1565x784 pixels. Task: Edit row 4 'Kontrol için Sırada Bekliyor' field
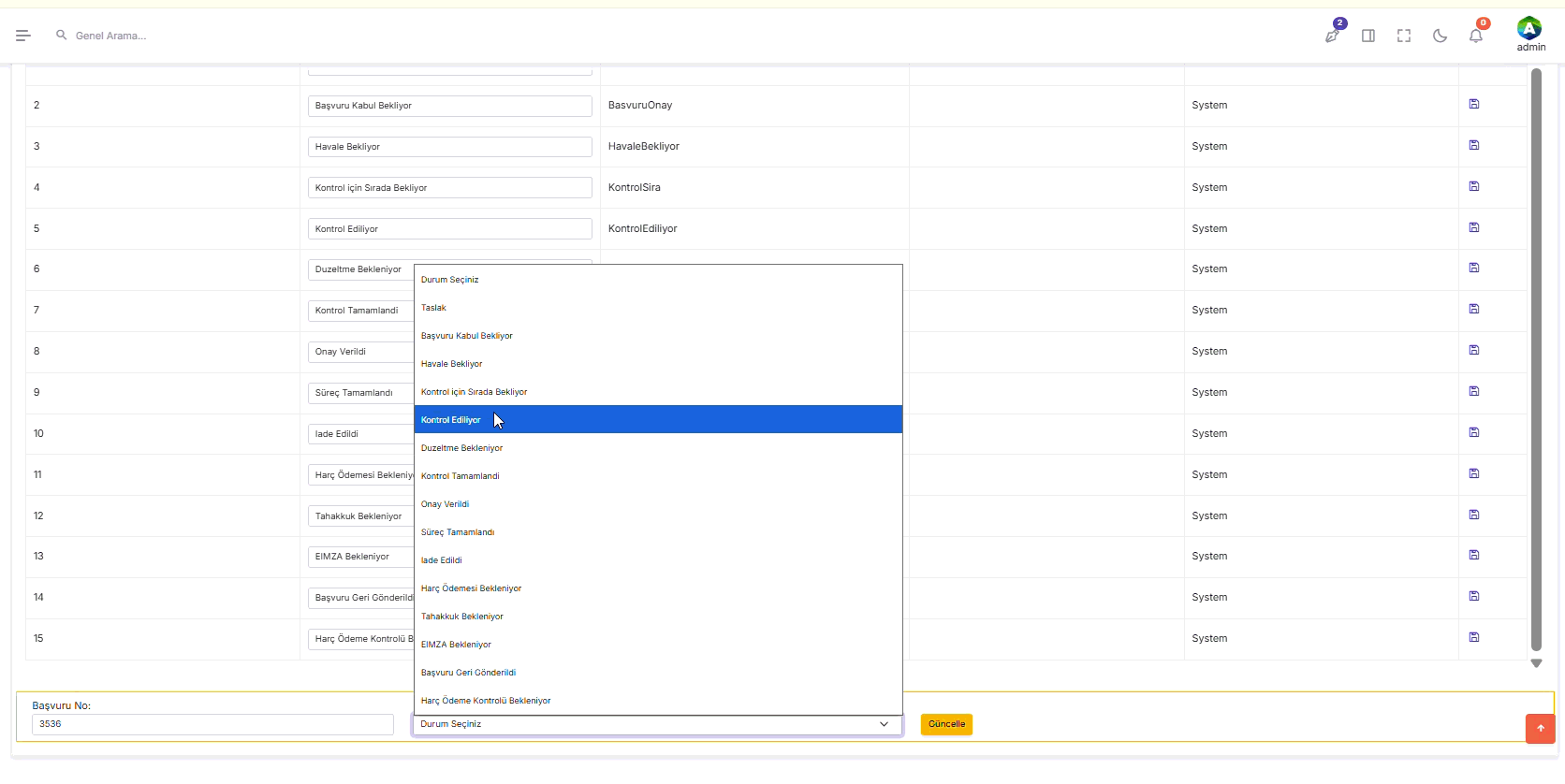[x=449, y=188]
